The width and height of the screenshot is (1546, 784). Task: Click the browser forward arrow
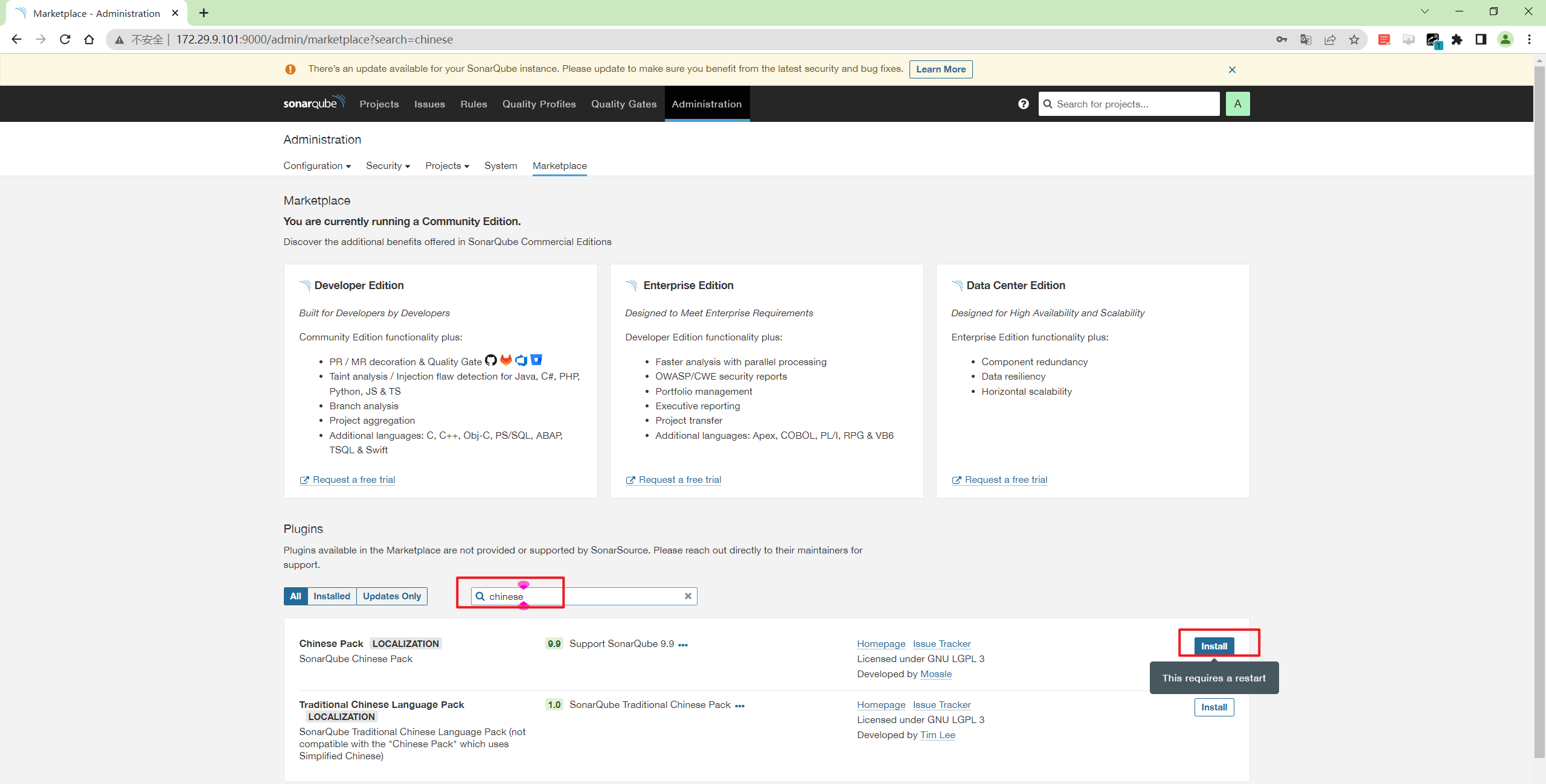pyautogui.click(x=40, y=39)
